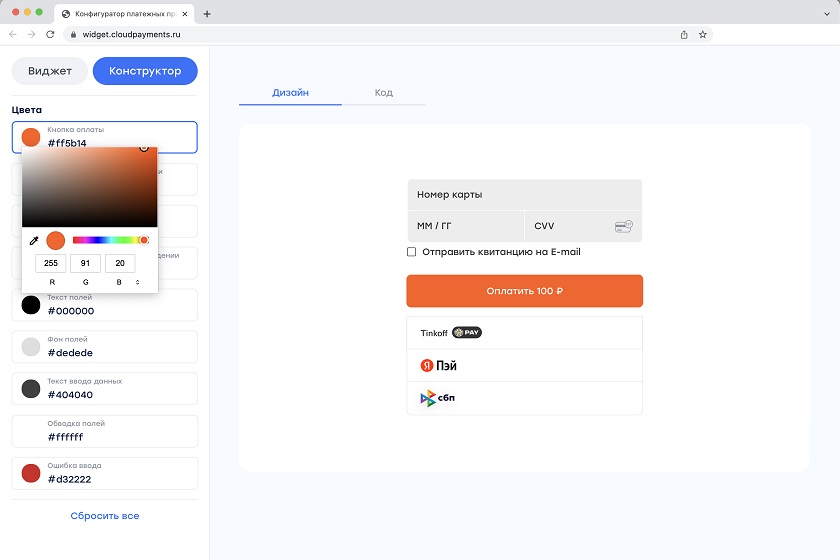The width and height of the screenshot is (840, 560).
Task: Click the Сбросить все link
Action: pos(105,516)
